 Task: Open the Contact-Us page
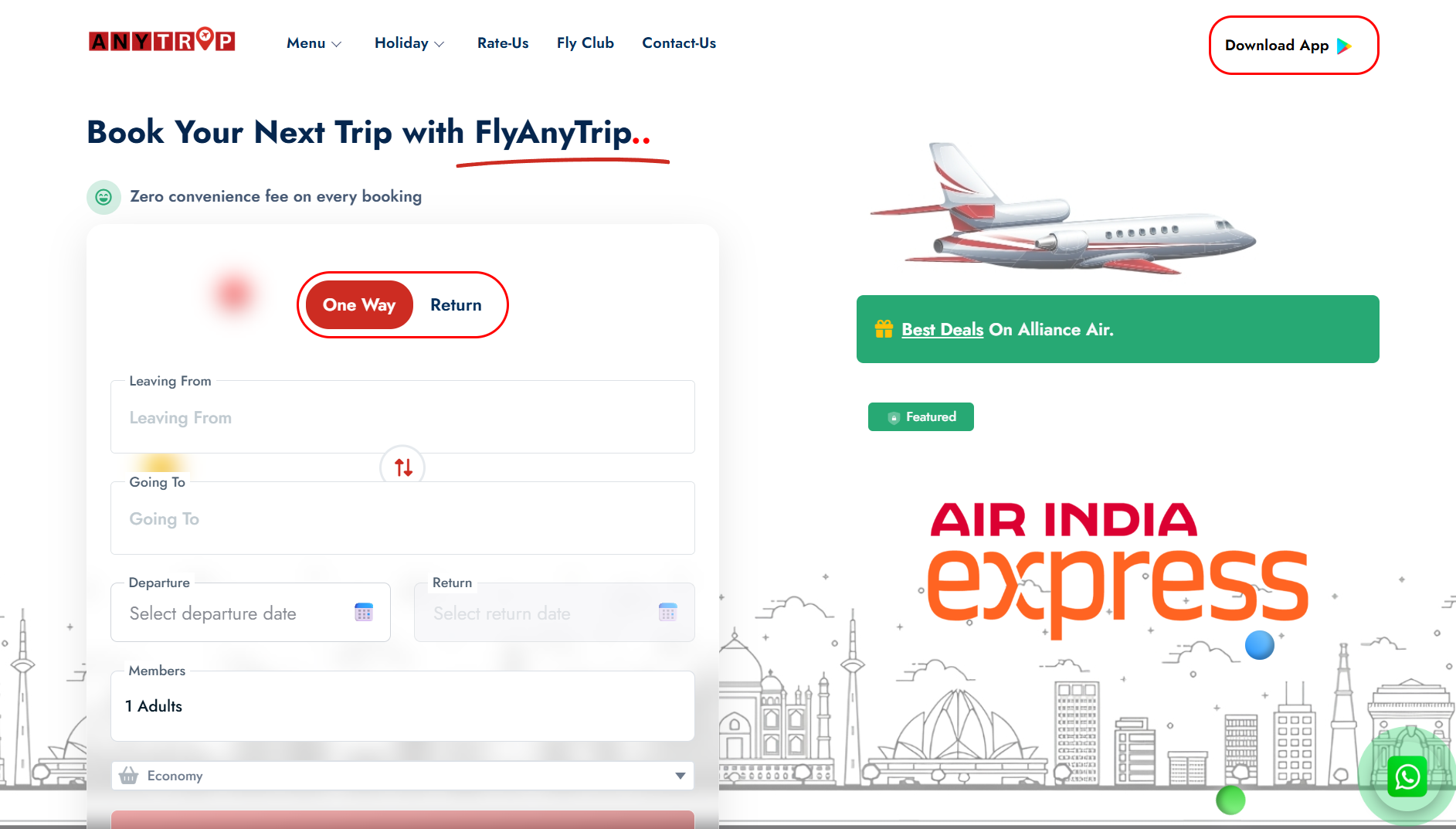679,43
